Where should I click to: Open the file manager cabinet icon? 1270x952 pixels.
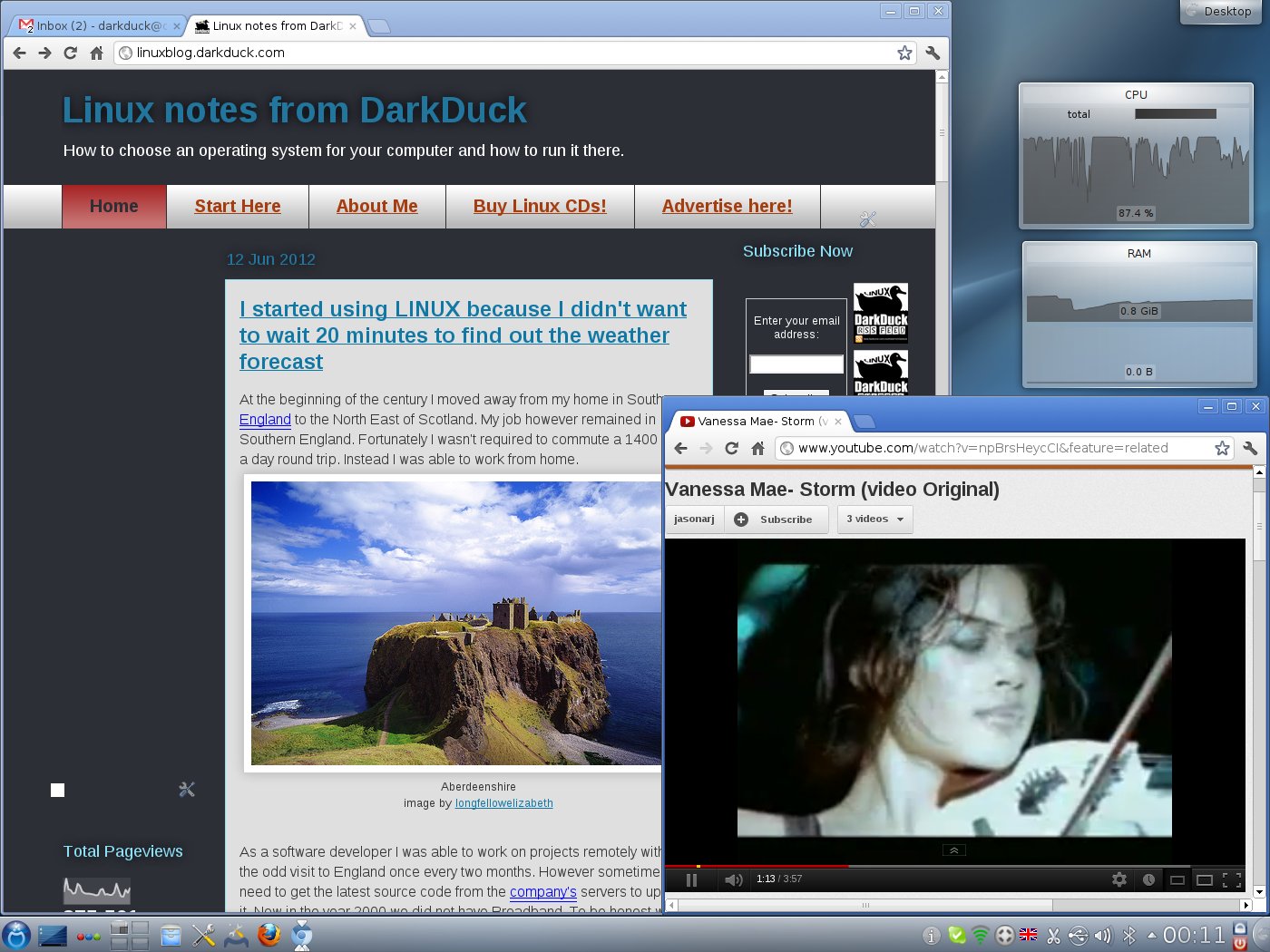click(x=171, y=935)
